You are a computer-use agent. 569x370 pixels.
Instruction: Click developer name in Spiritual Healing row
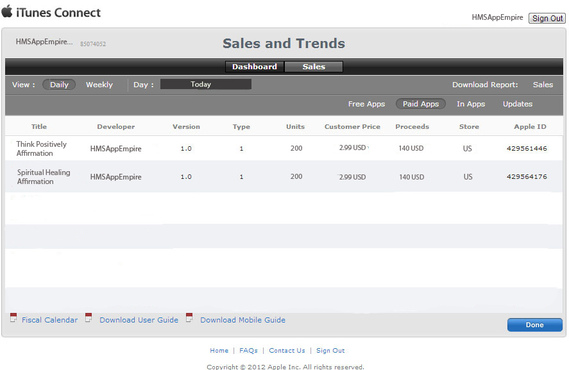coord(116,177)
